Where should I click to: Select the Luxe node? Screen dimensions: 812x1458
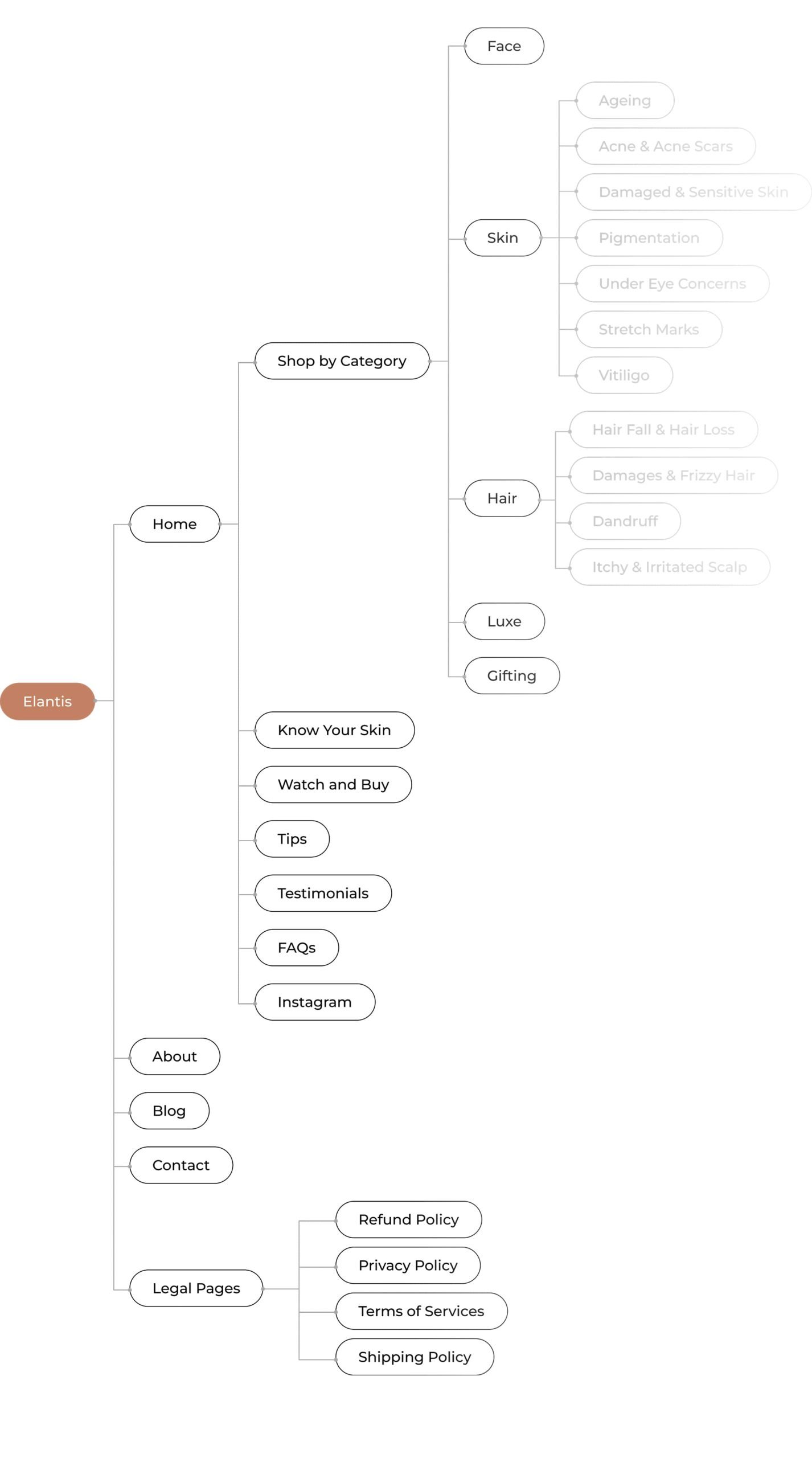coord(505,621)
